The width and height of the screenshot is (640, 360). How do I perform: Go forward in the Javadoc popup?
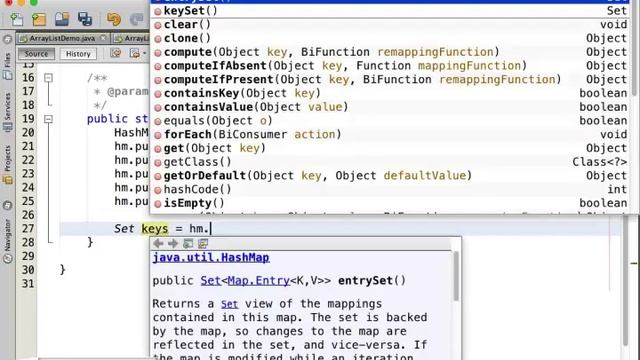tap(173, 244)
